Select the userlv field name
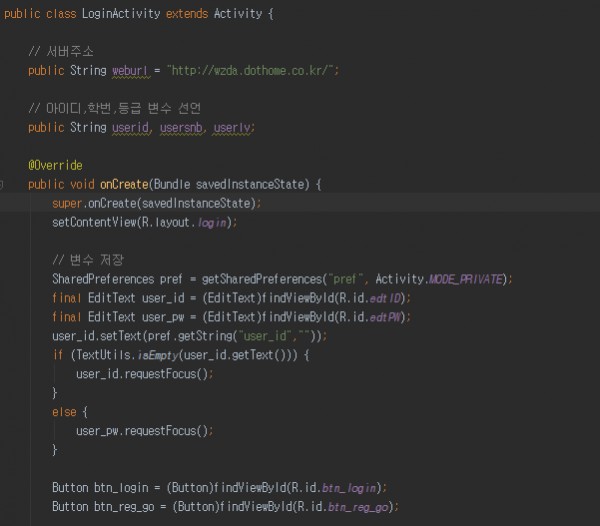Image resolution: width=600 pixels, height=526 pixels. [x=232, y=127]
